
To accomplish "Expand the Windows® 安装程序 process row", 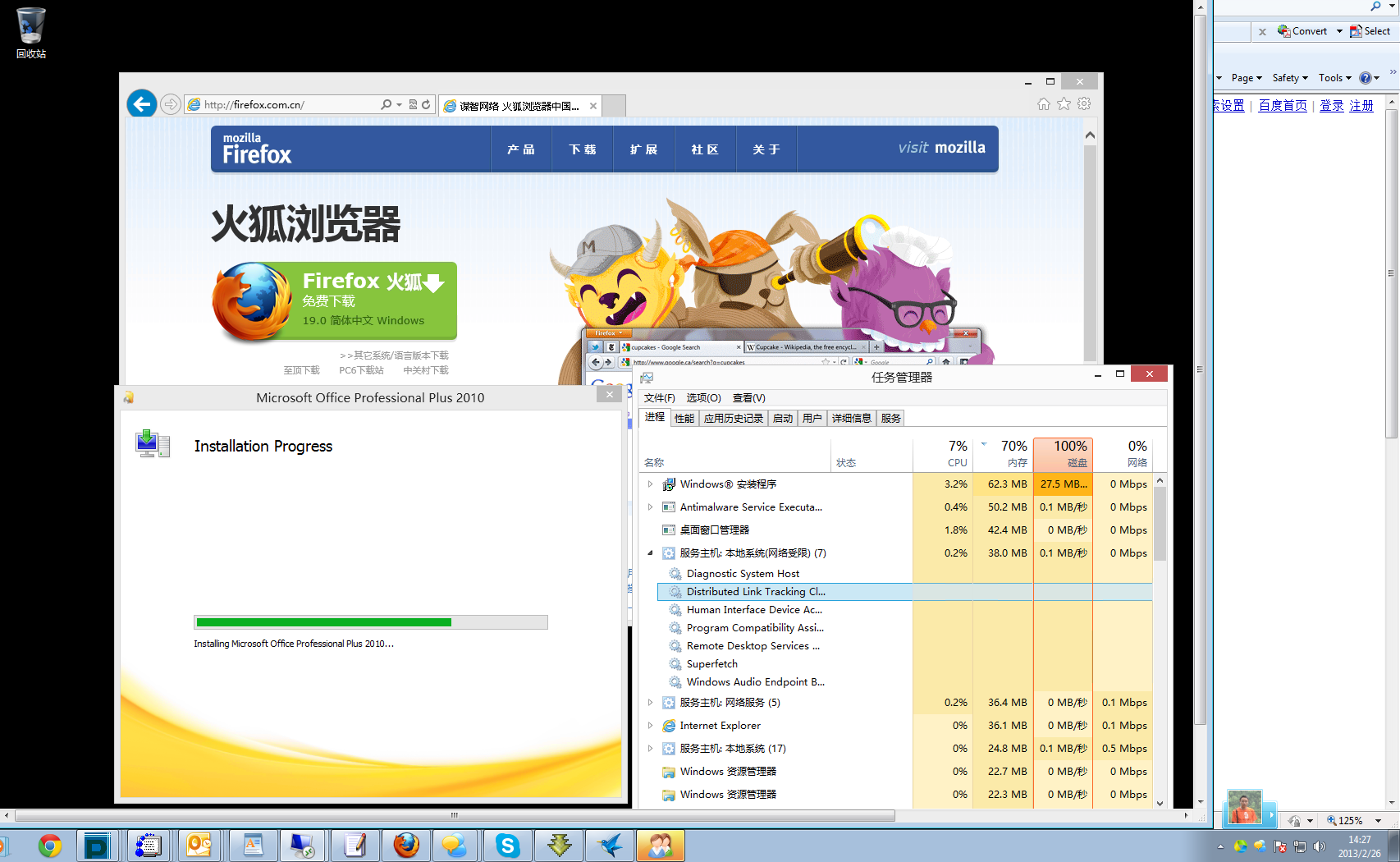I will pos(650,484).
